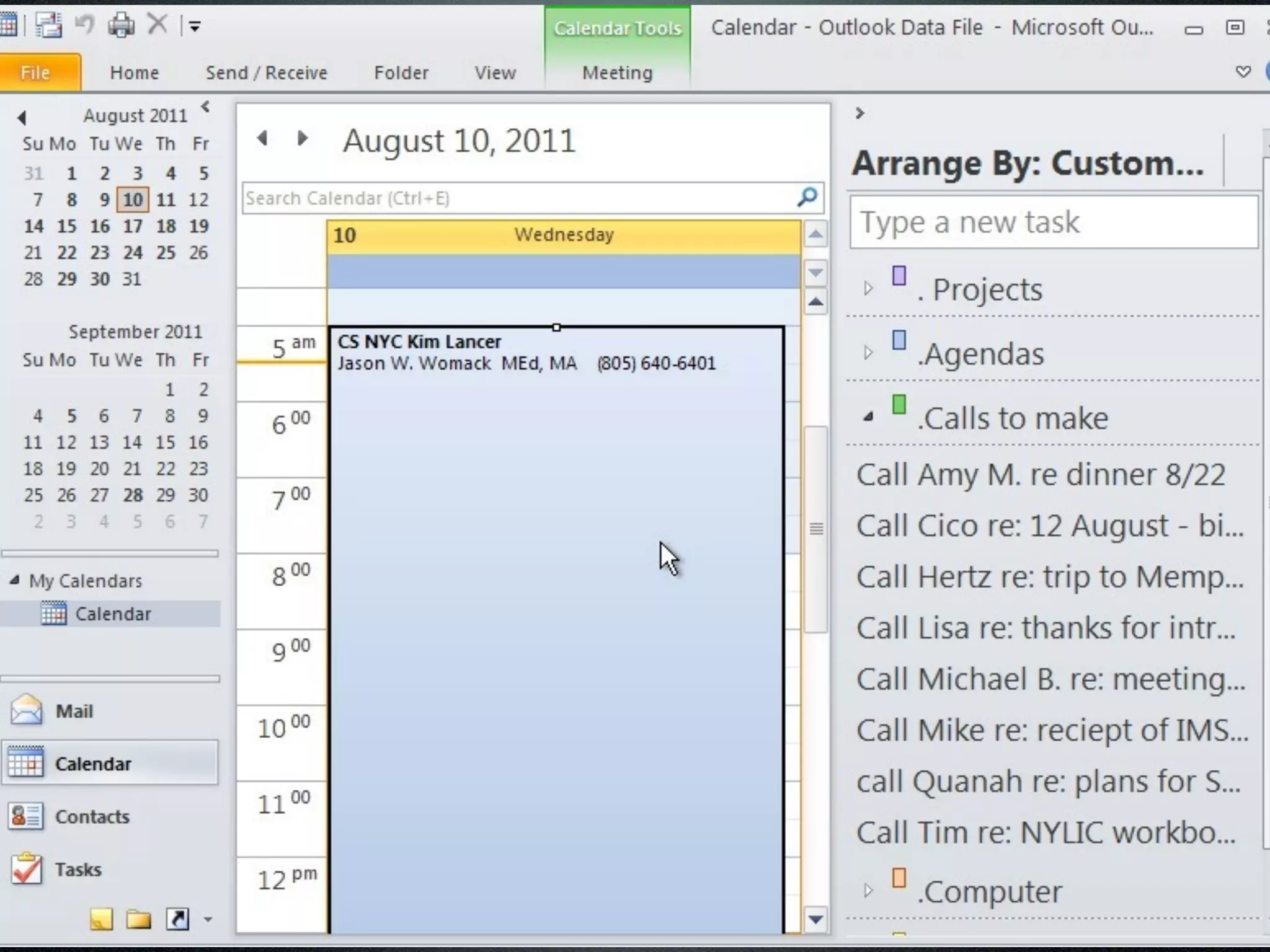
Task: Open the File tab
Action: point(35,73)
